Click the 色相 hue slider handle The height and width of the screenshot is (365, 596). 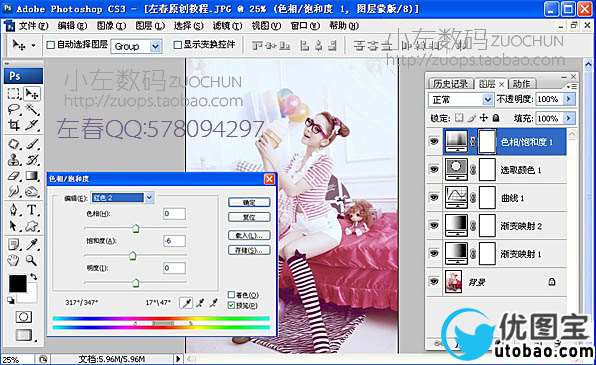pos(136,228)
